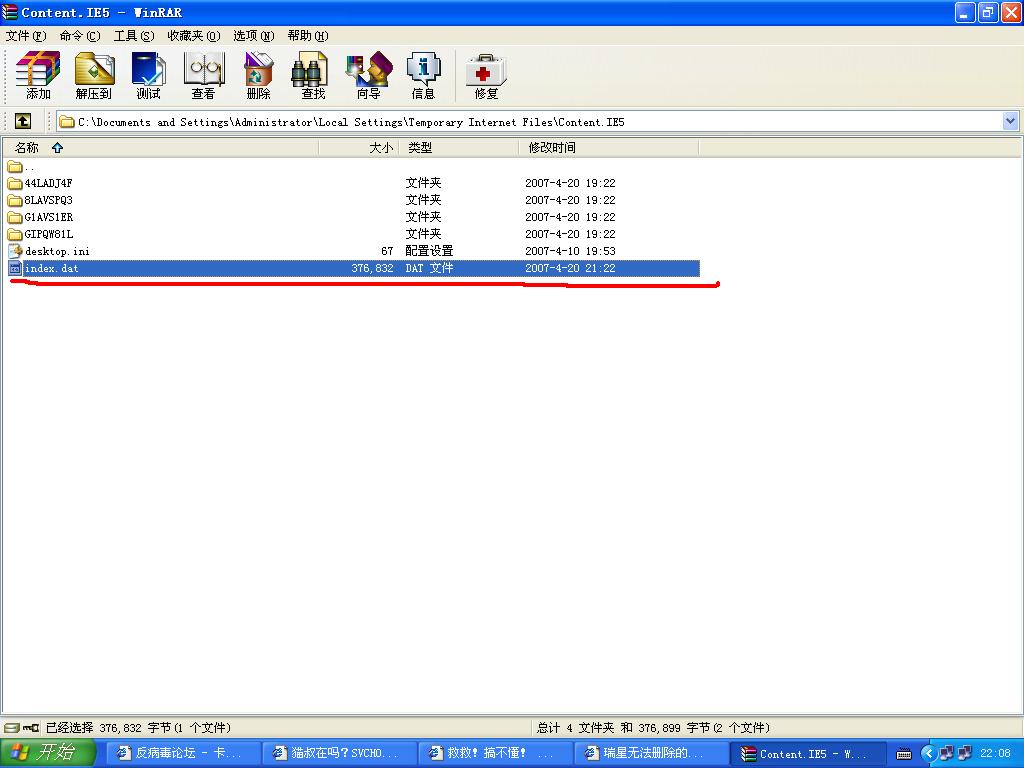Open the Tools (工具) menu

coord(134,36)
